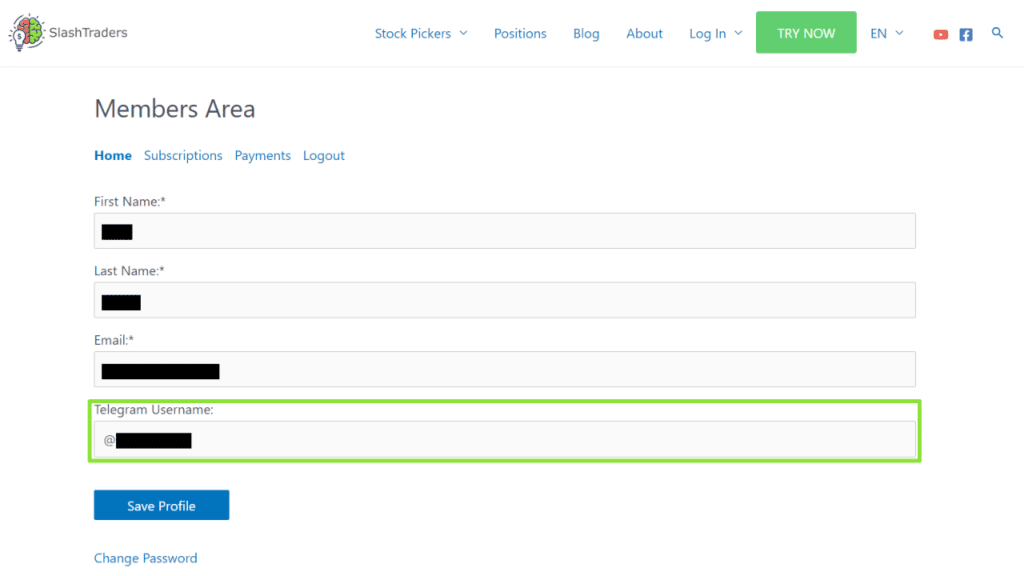Expand the Stock Pickers dropdown menu
Viewport: 1024px width, 576px height.
coord(420,33)
